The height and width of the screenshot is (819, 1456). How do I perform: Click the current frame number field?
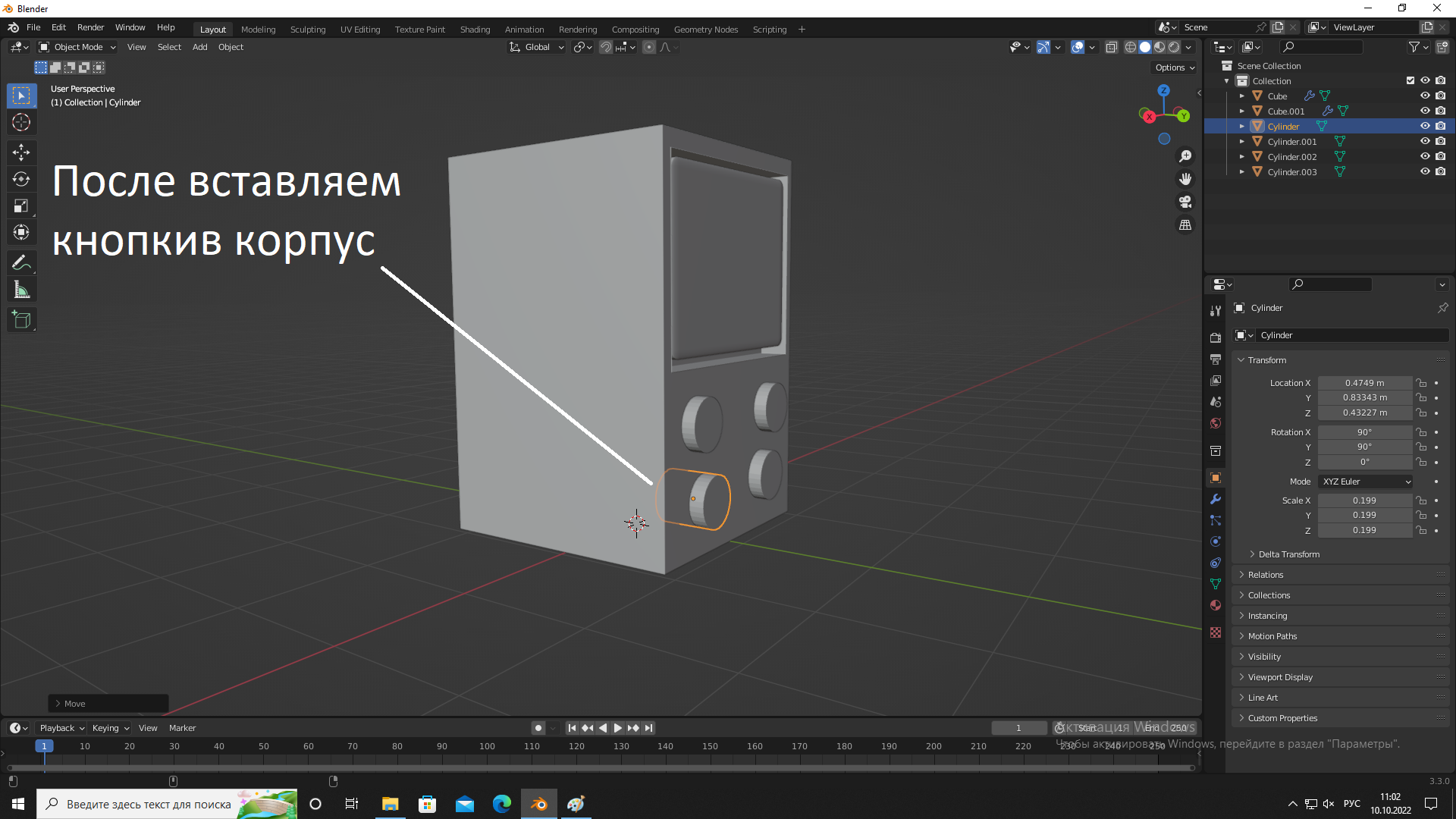tap(1018, 728)
